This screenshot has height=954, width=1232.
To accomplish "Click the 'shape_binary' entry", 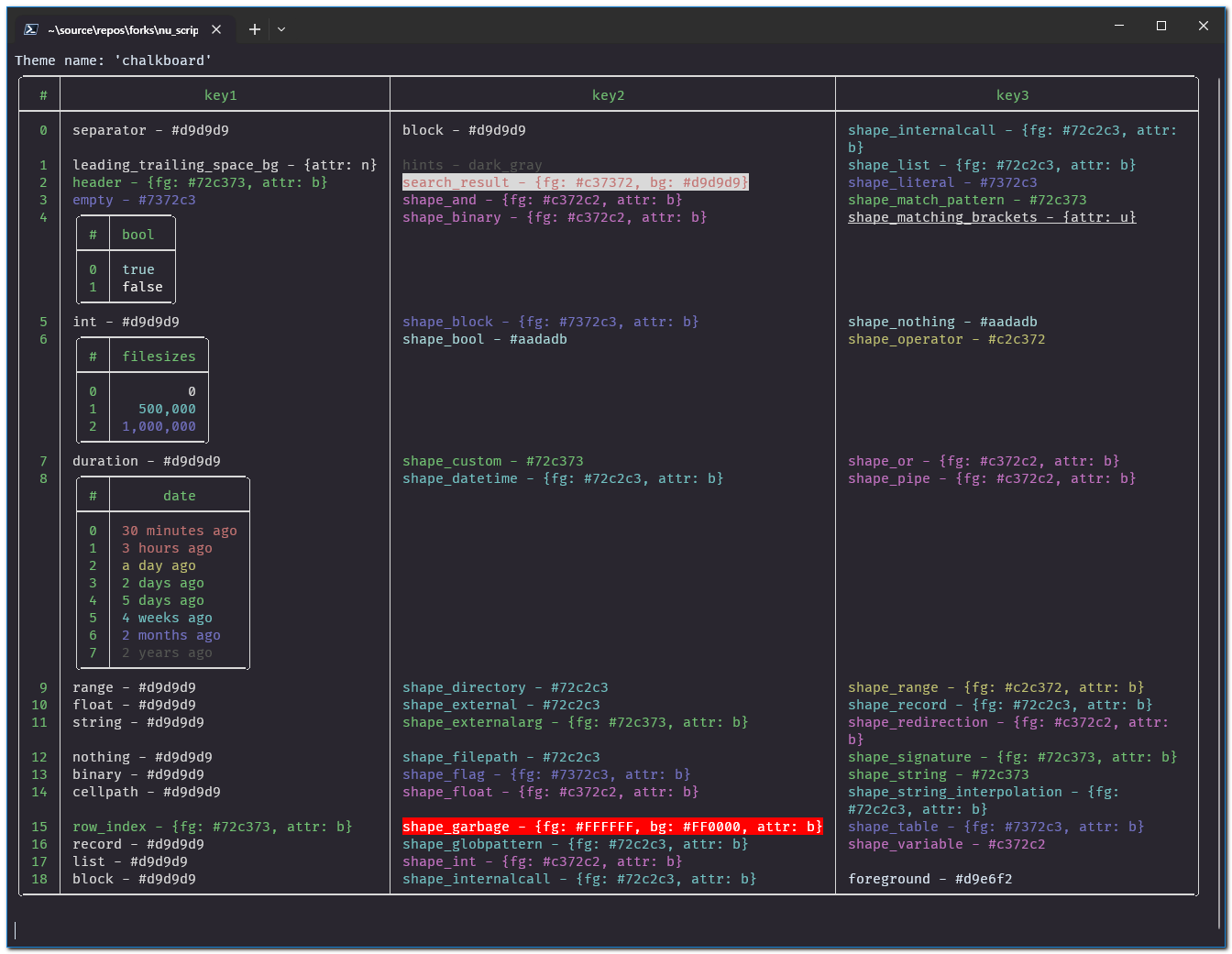I will pyautogui.click(x=555, y=217).
